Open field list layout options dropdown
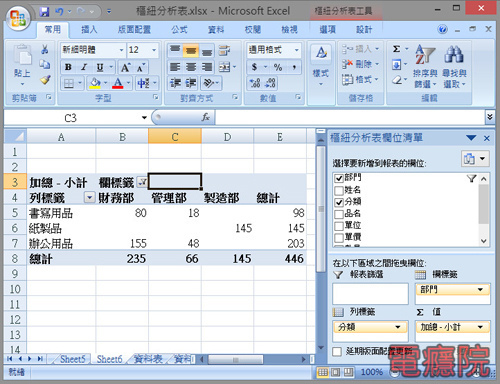500x384 pixels. 475,159
